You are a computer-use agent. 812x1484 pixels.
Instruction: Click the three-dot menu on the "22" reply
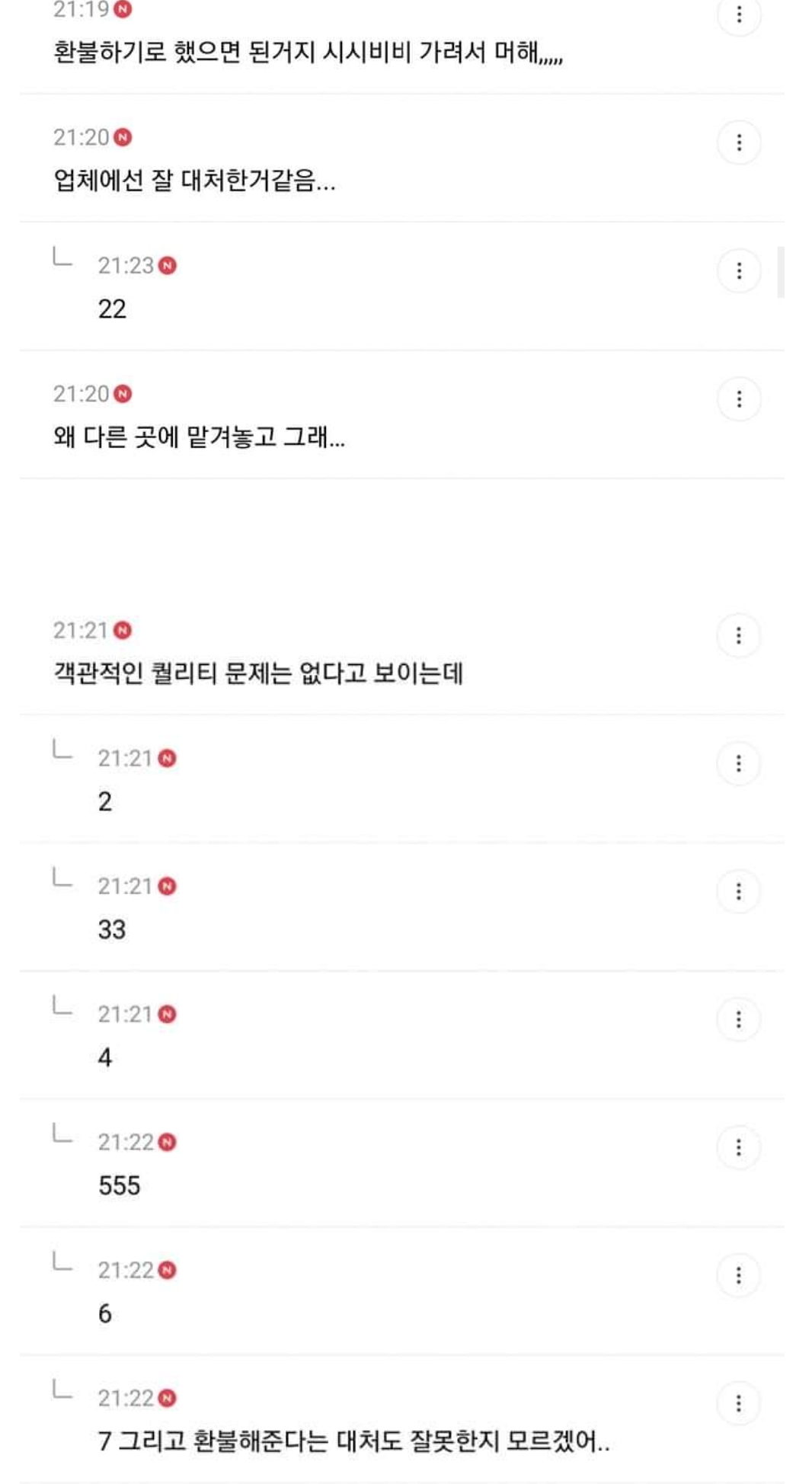(738, 270)
